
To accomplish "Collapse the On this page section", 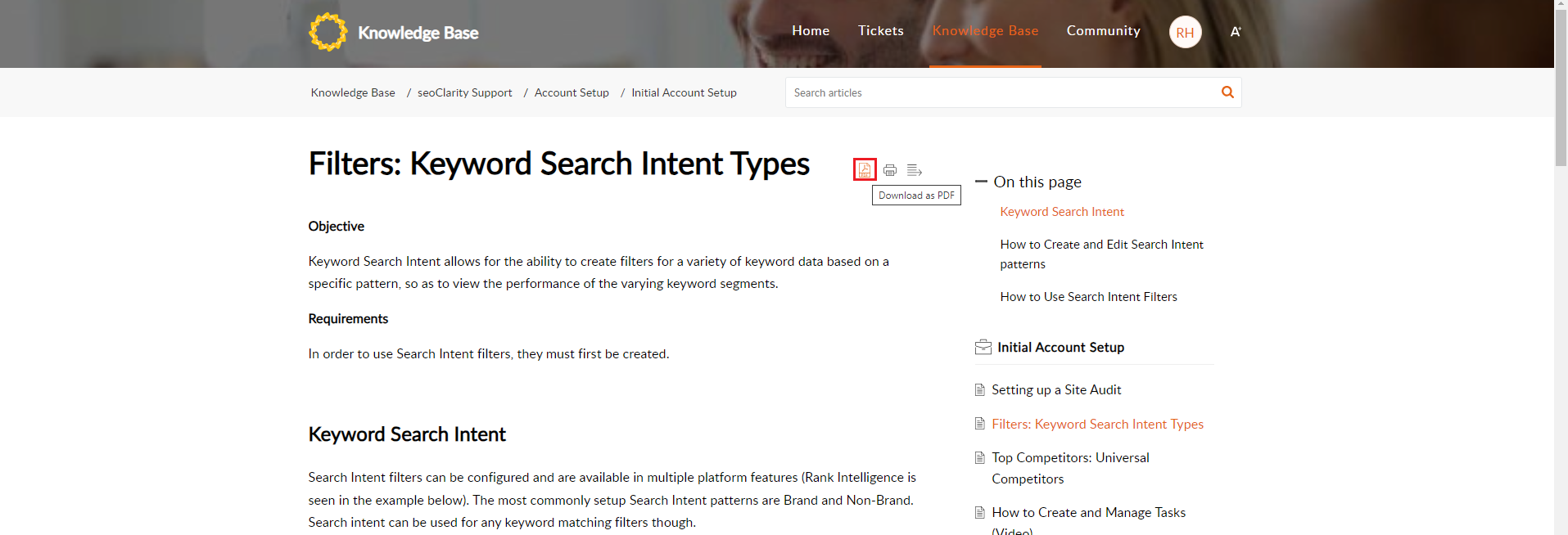I will (981, 182).
